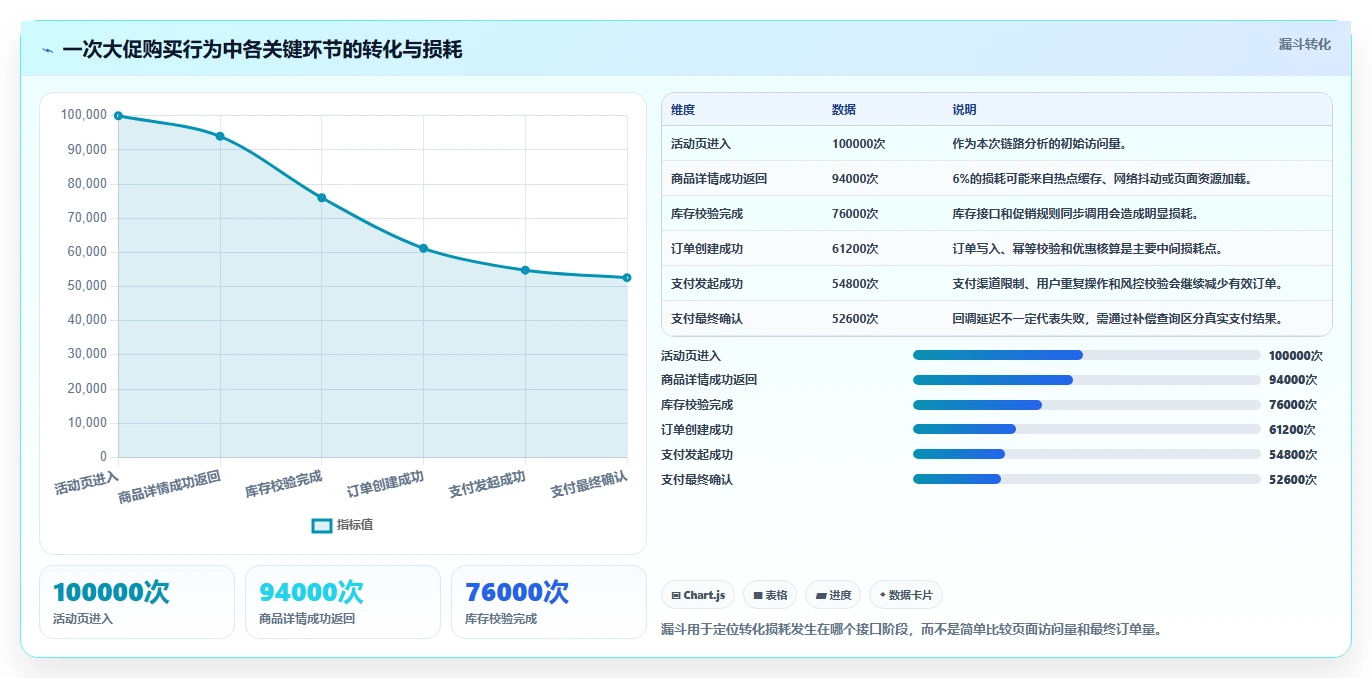1372x678 pixels.
Task: Click the Chart.js tag
Action: (698, 595)
